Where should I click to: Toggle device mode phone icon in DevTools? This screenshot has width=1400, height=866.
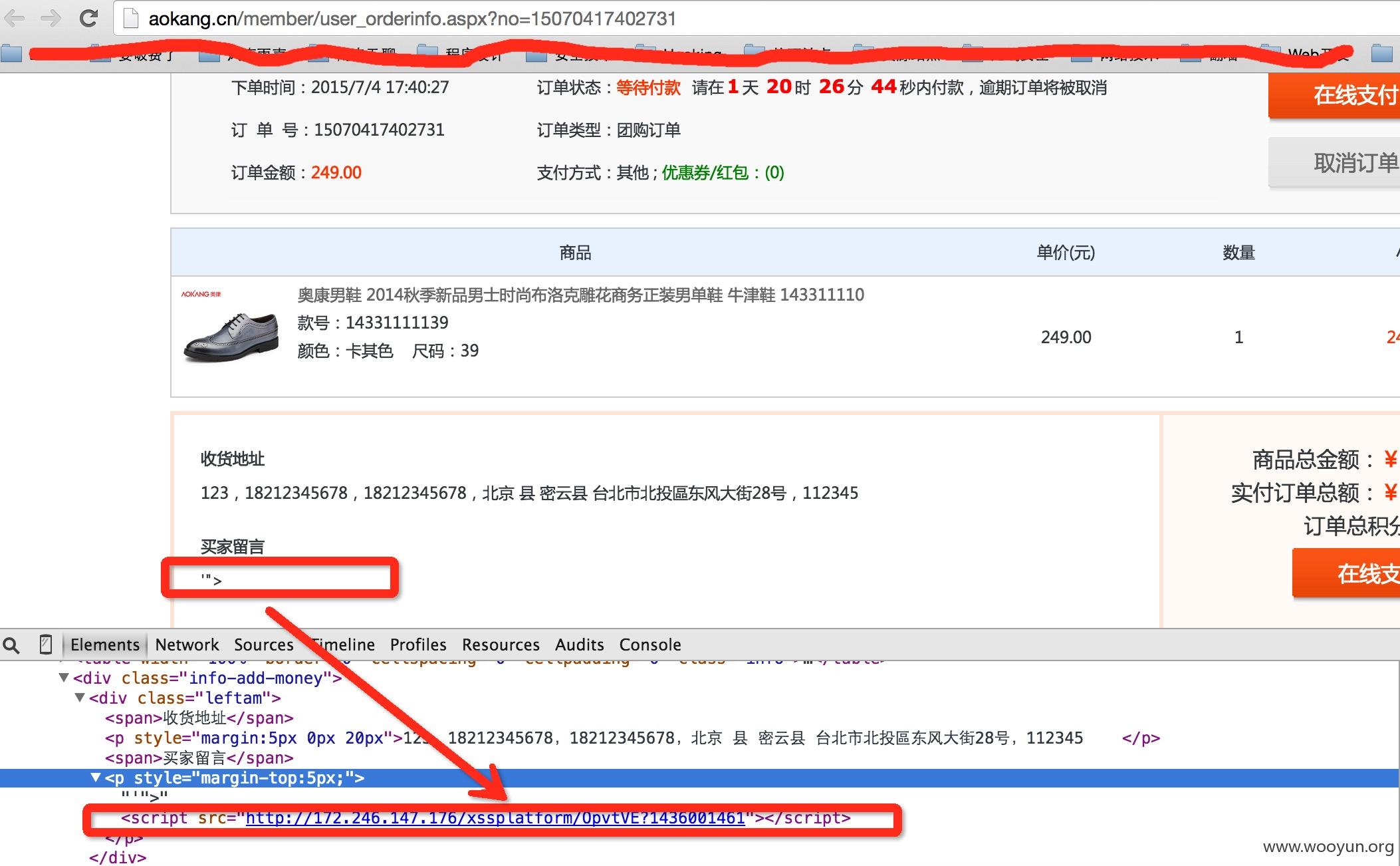[45, 645]
